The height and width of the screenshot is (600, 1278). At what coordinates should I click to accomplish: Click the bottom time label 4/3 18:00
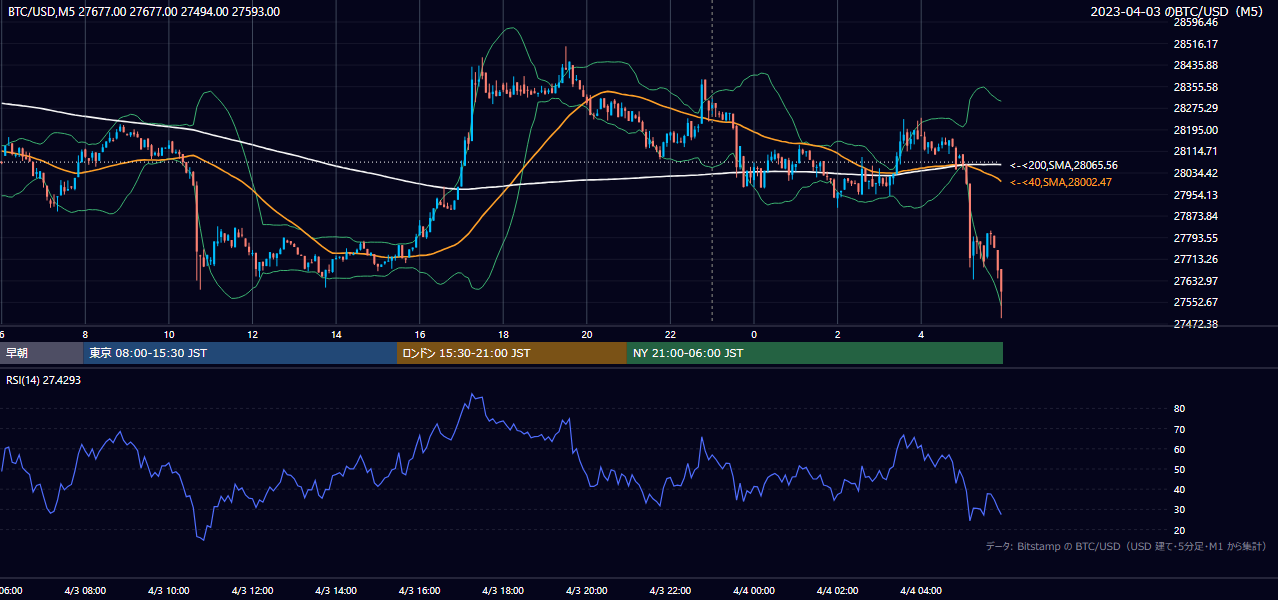(503, 591)
